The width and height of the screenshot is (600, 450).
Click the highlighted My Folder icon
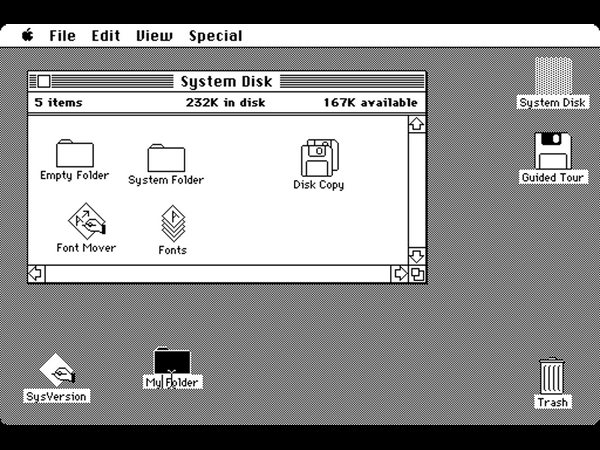(172, 360)
